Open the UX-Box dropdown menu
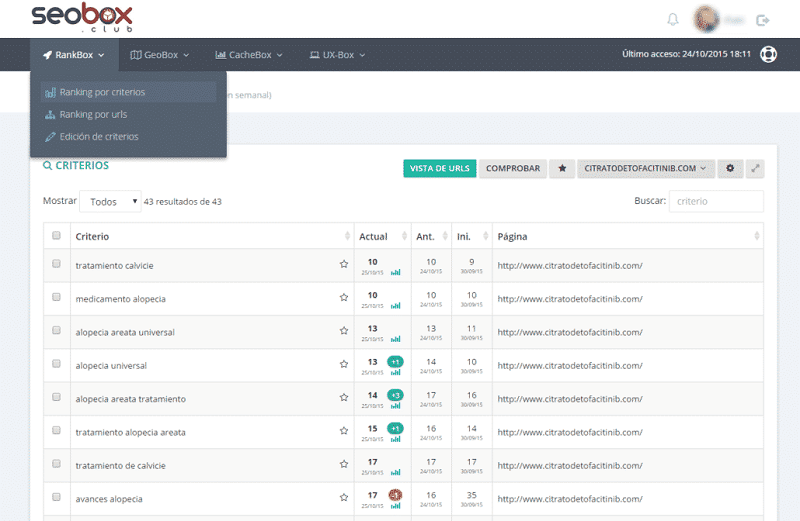The image size is (800, 521). (338, 55)
